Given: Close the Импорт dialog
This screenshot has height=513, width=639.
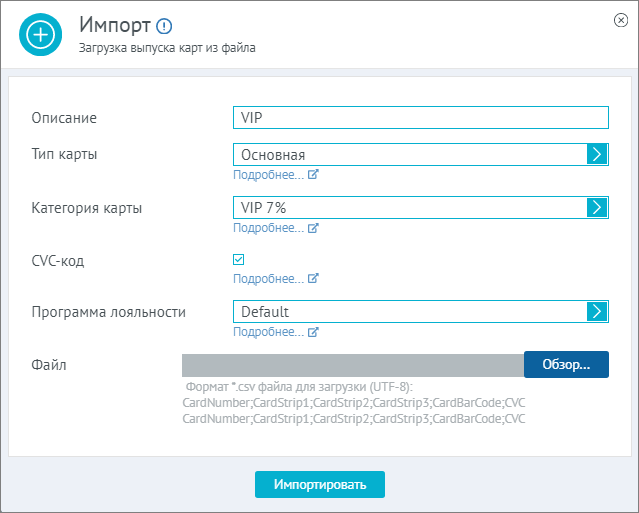Looking at the screenshot, I should point(621,20).
